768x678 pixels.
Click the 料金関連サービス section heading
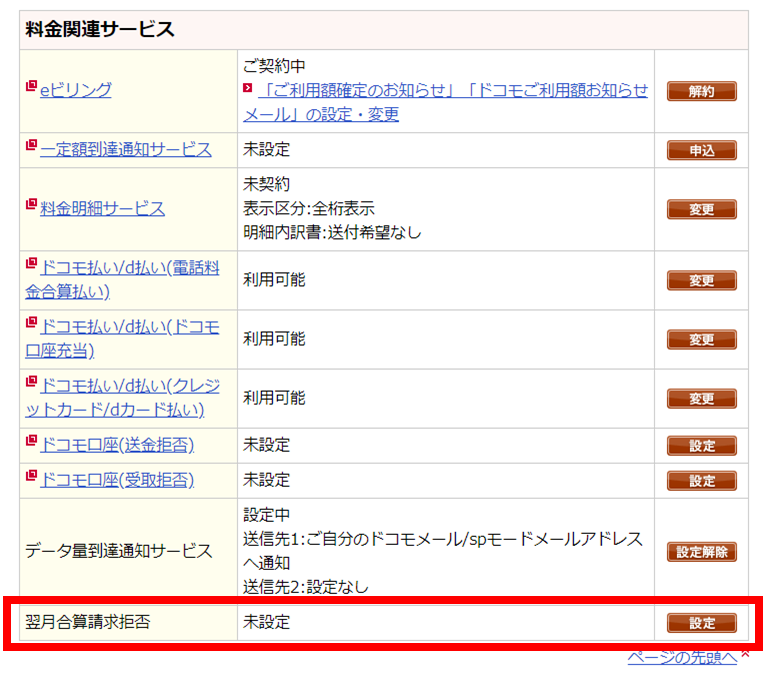coord(100,29)
